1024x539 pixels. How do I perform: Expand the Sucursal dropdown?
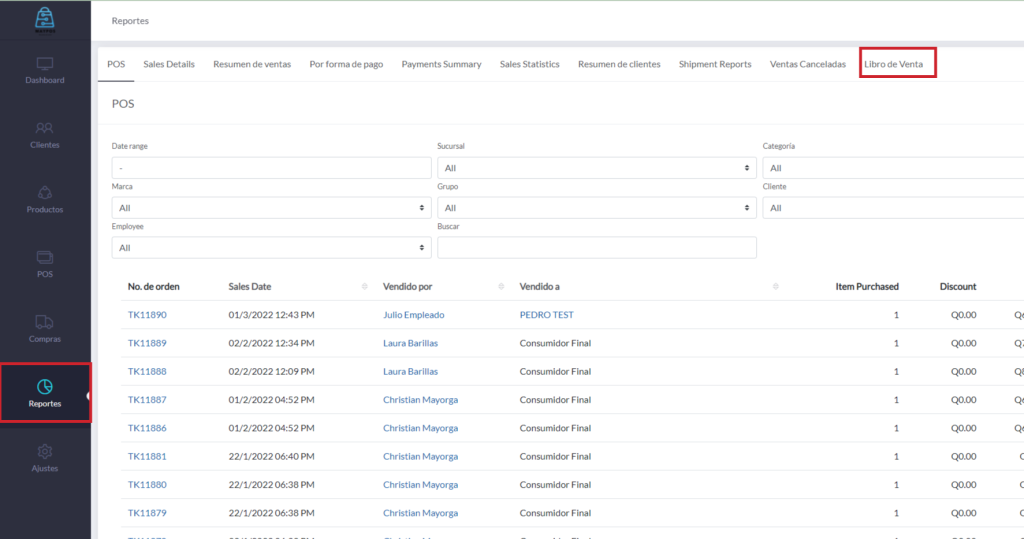click(x=596, y=168)
